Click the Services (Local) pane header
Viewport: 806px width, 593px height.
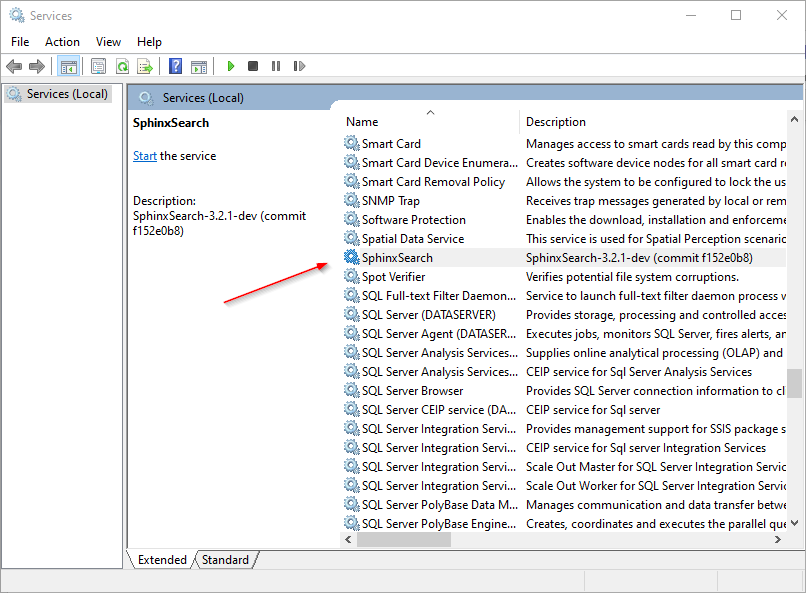[x=203, y=98]
